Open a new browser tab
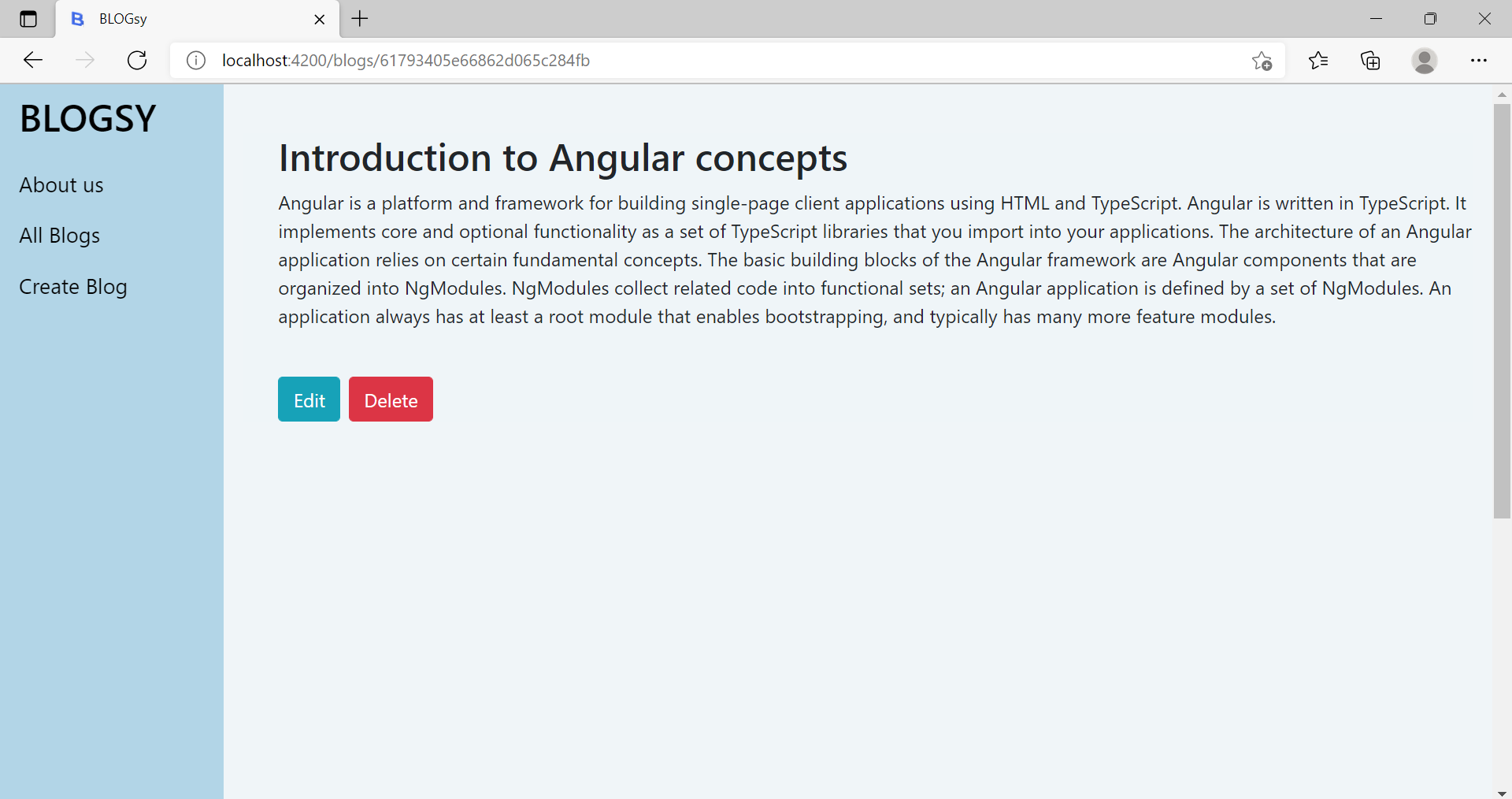1512x799 pixels. [x=359, y=18]
